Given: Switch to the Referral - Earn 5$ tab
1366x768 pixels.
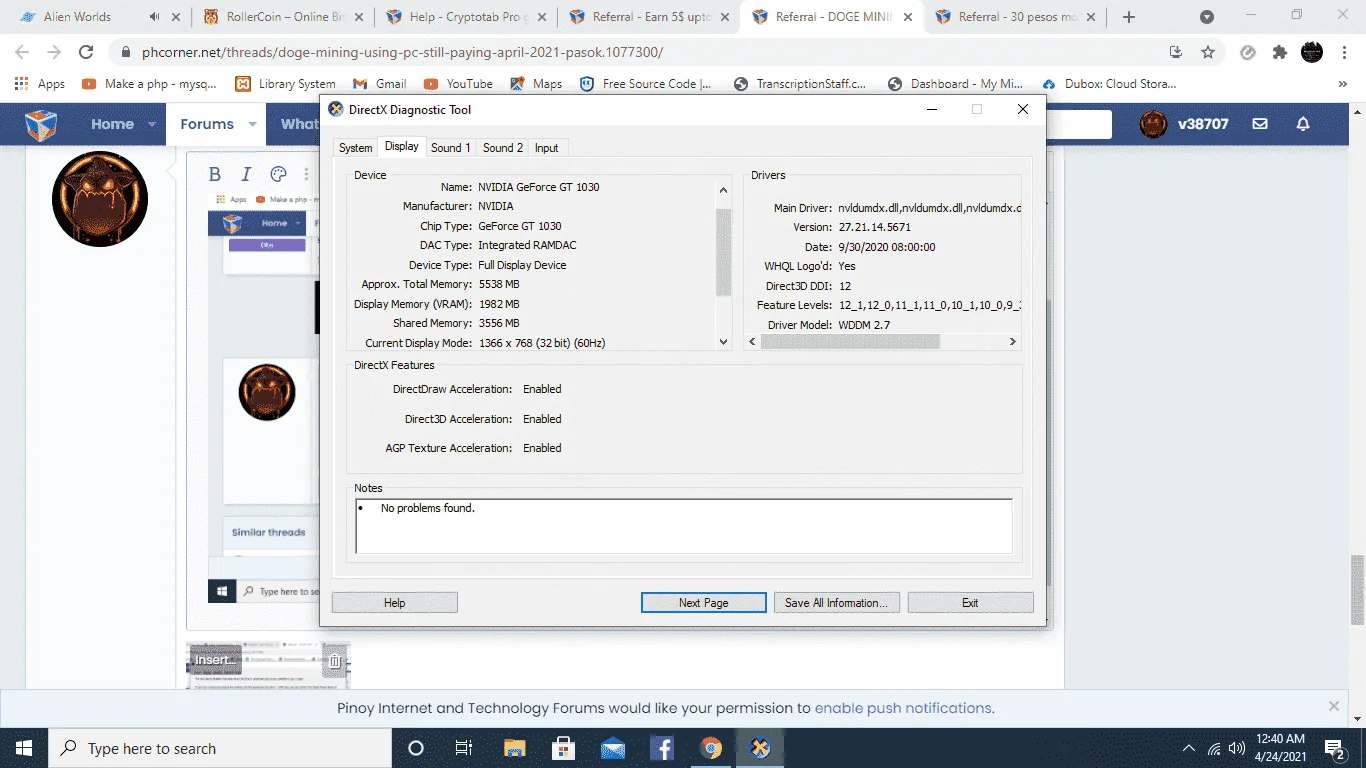Looking at the screenshot, I should coord(648,17).
